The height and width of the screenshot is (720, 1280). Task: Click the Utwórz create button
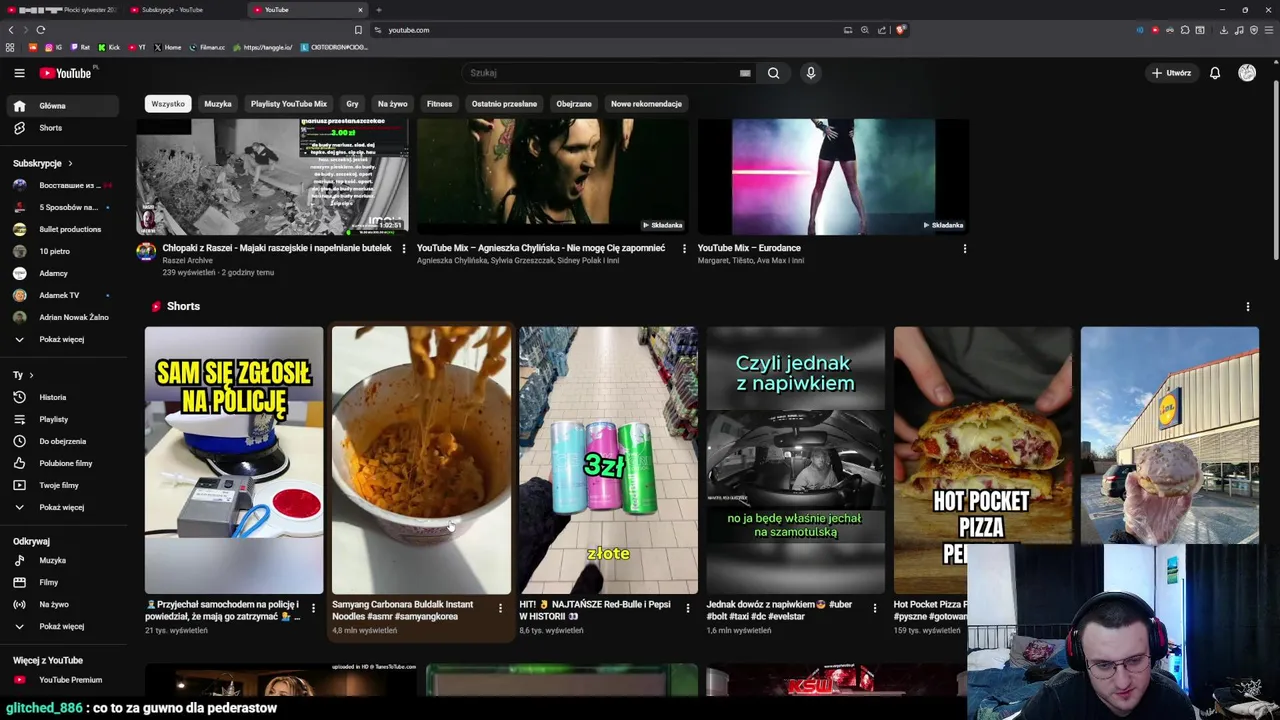point(1171,73)
